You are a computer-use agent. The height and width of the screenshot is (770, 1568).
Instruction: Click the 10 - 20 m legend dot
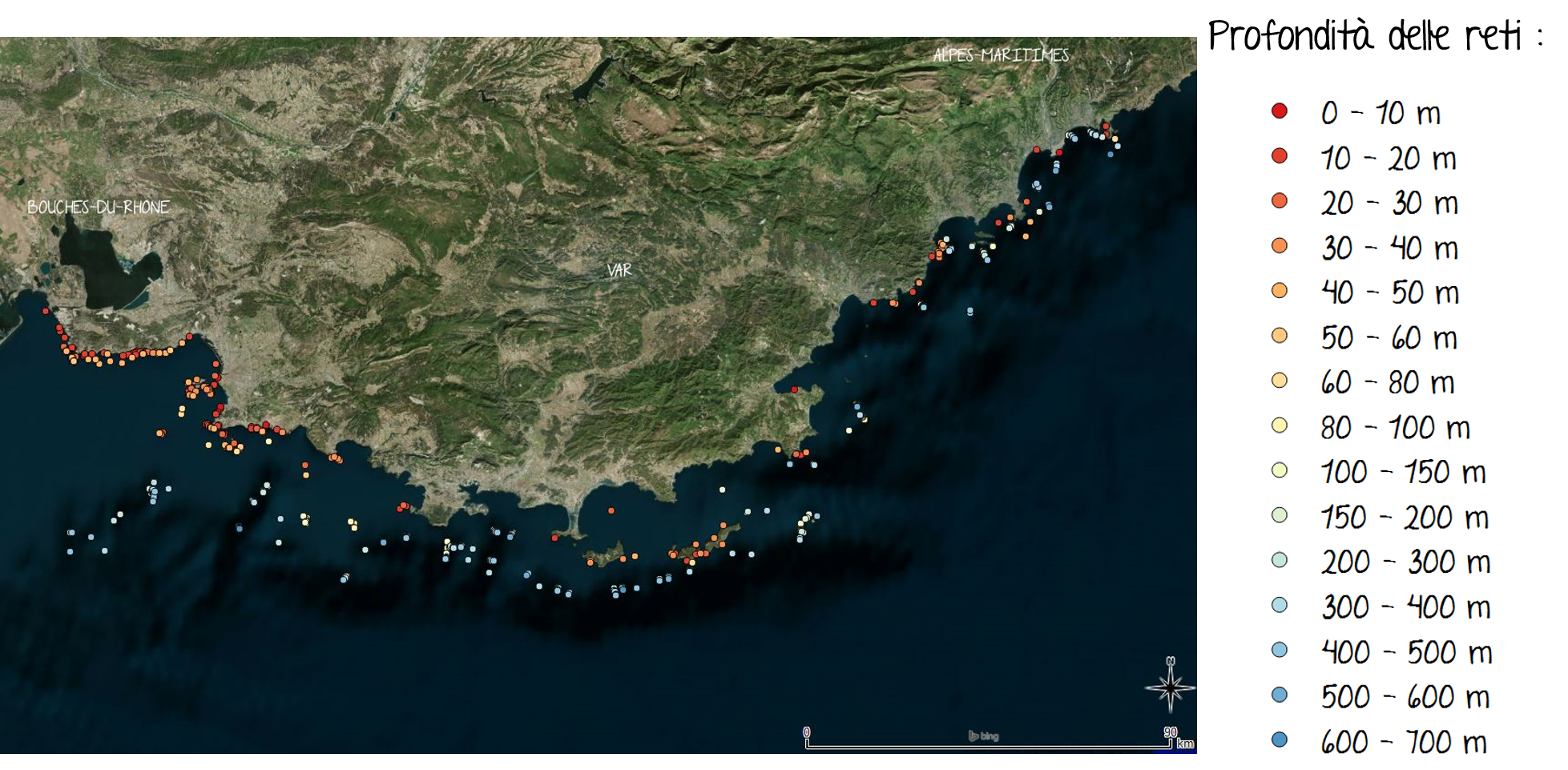(x=1279, y=156)
